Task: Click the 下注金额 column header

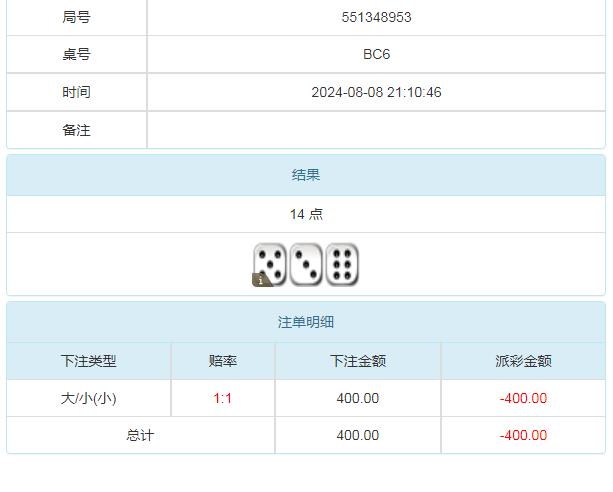Action: [358, 361]
